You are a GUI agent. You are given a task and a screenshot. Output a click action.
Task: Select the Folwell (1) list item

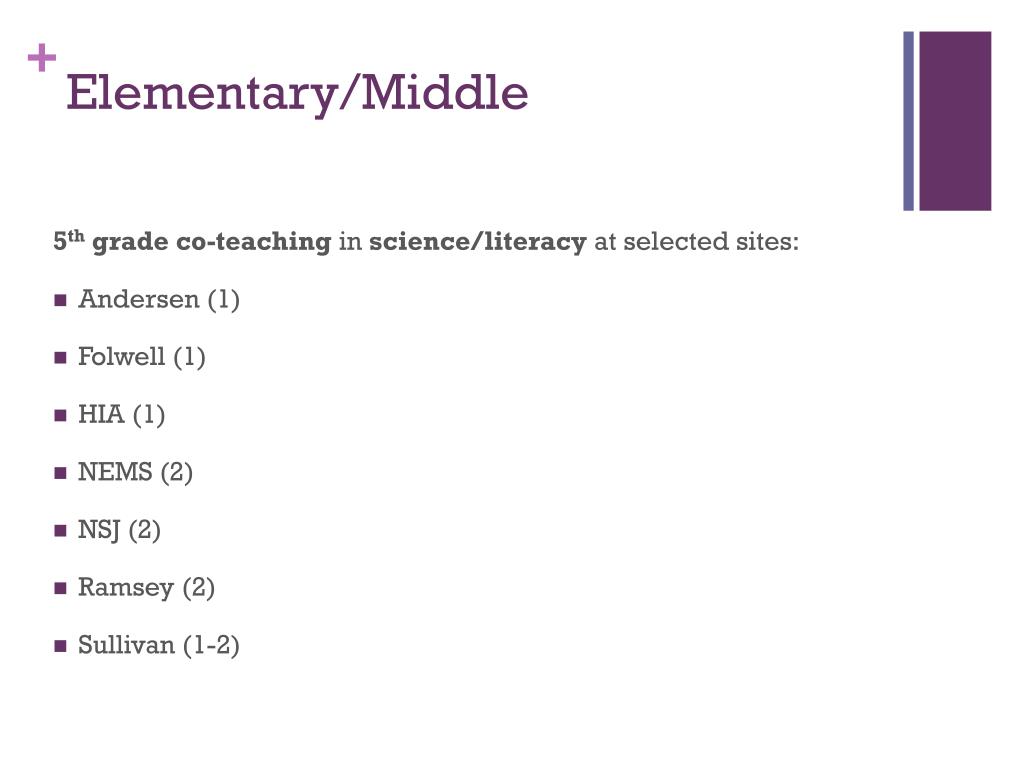pyautogui.click(x=142, y=357)
